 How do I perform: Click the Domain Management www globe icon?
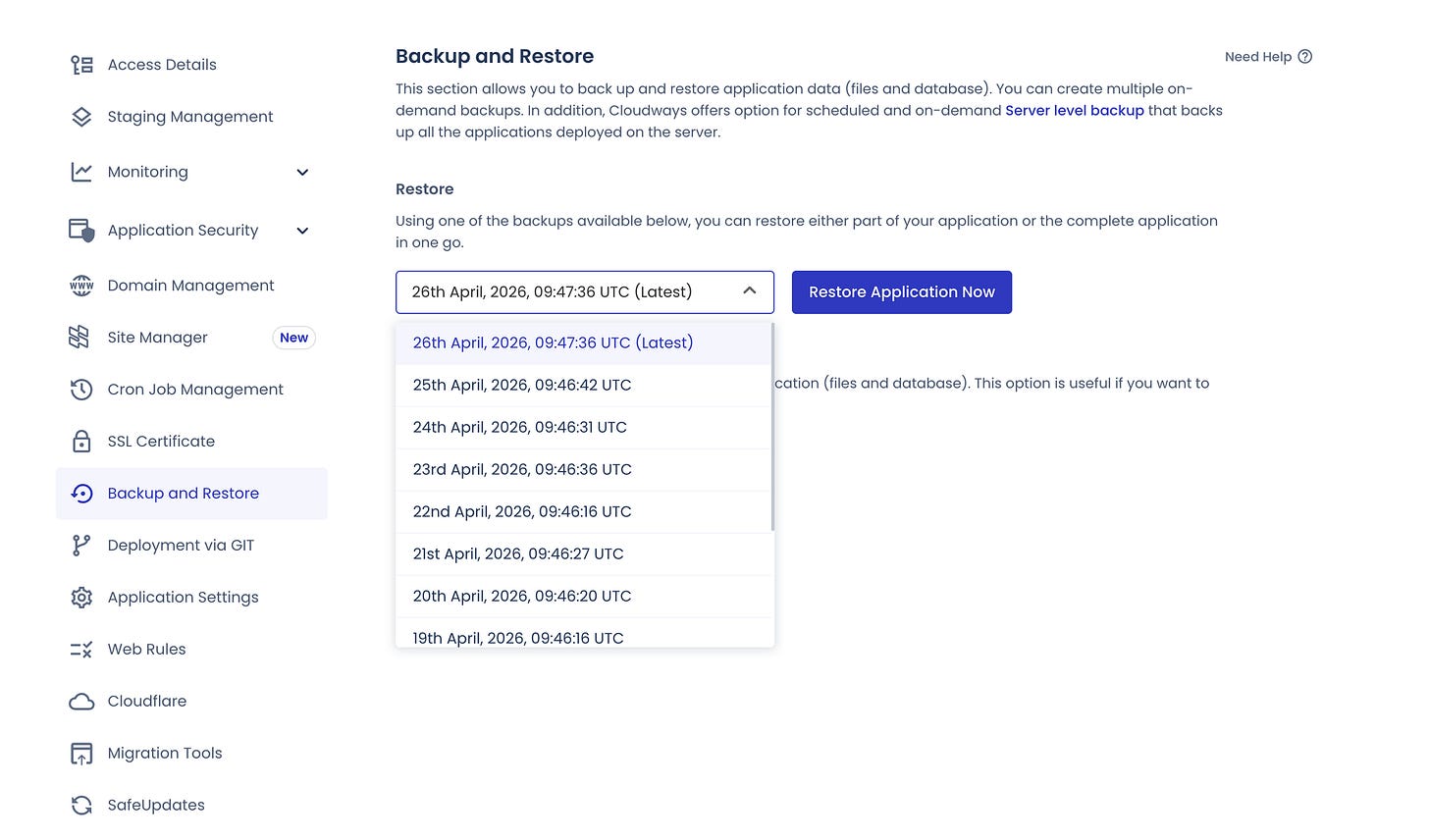[x=81, y=286]
